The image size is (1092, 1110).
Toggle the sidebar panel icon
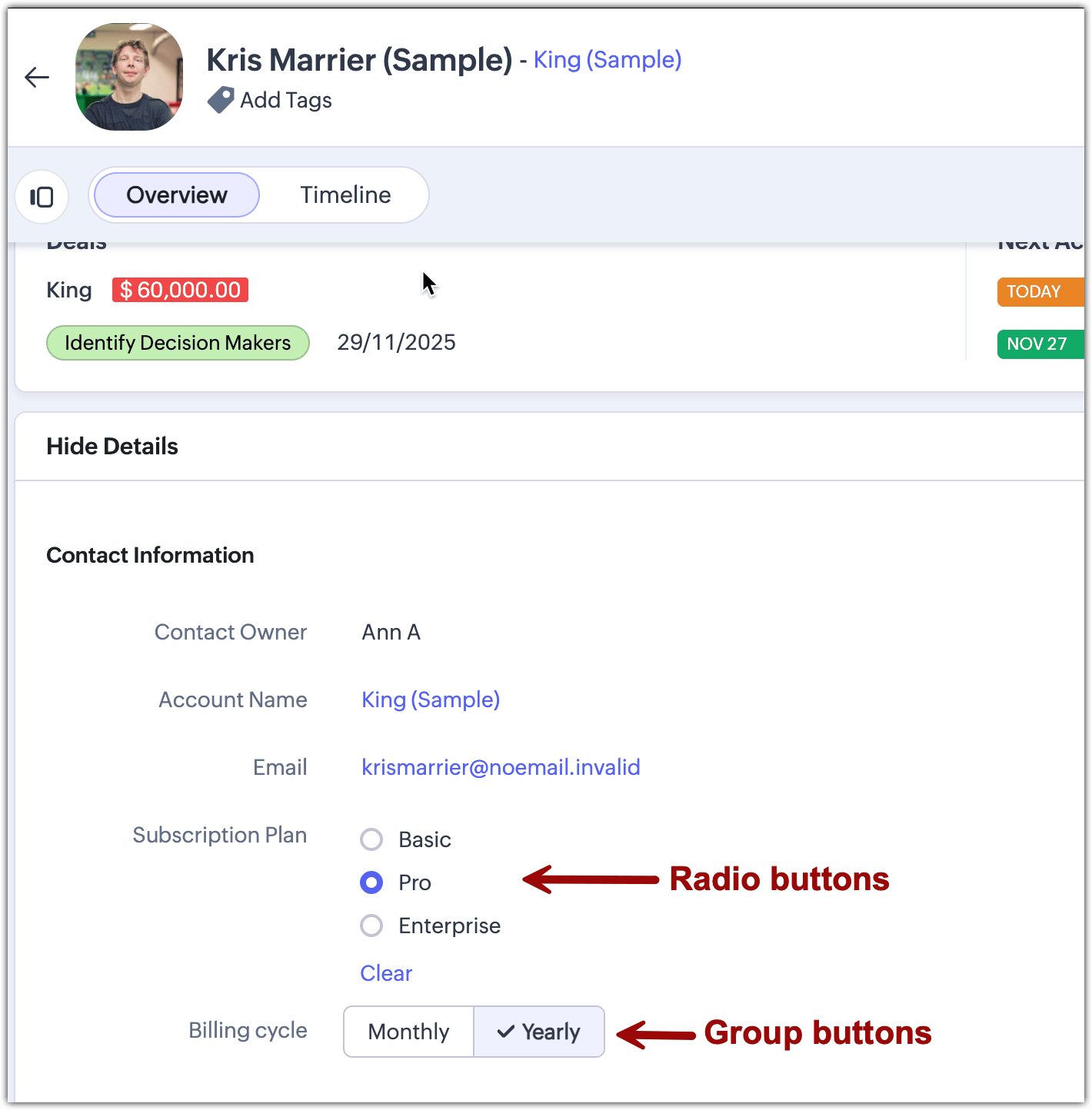point(42,197)
